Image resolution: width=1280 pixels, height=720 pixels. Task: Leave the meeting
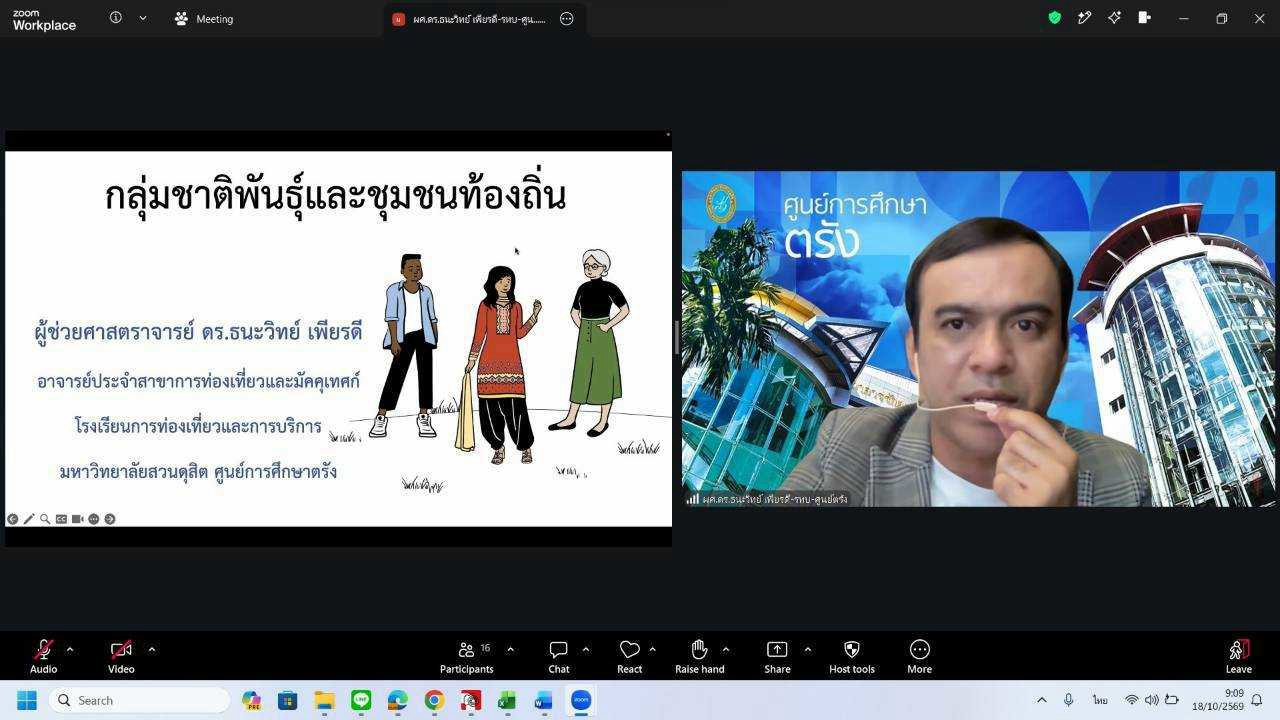1238,656
